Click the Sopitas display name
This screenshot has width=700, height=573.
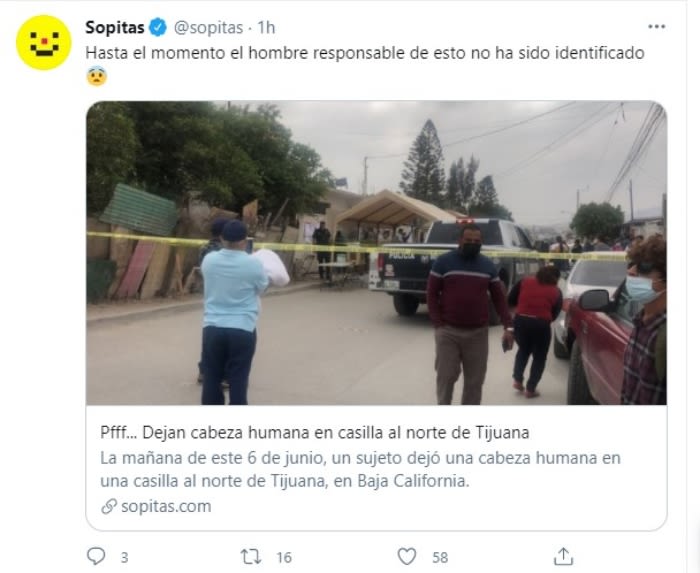[x=115, y=27]
